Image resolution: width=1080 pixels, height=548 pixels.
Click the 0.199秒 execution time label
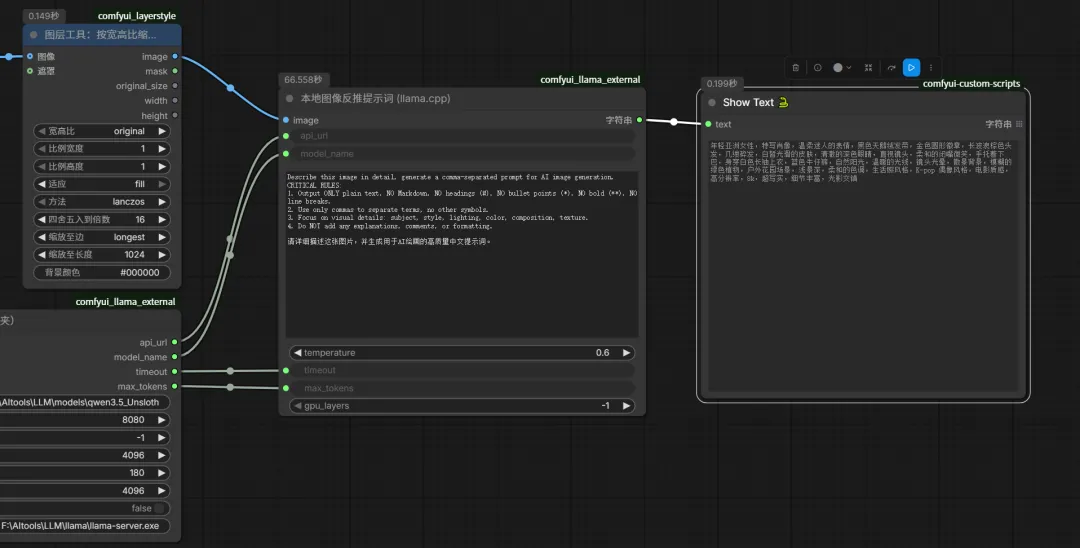[x=722, y=84]
